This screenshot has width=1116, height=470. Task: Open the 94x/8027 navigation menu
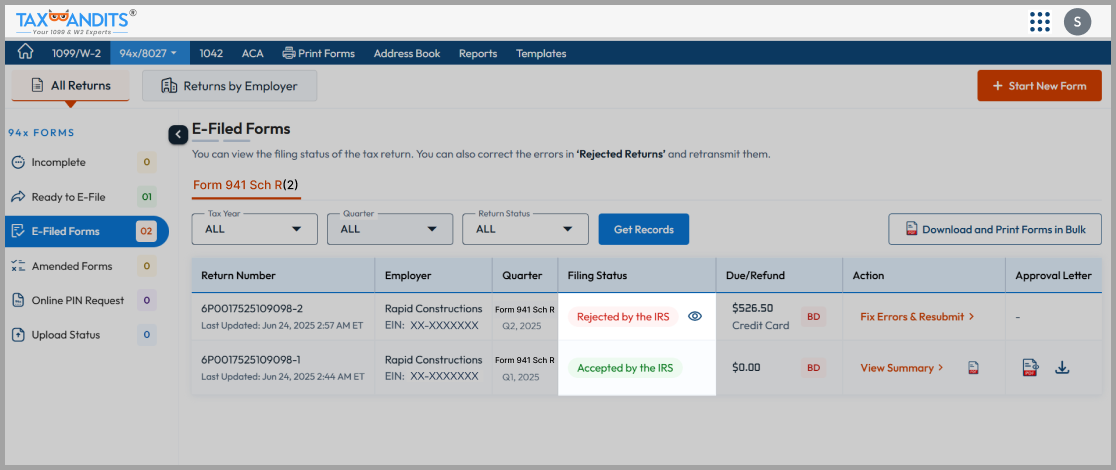(148, 53)
